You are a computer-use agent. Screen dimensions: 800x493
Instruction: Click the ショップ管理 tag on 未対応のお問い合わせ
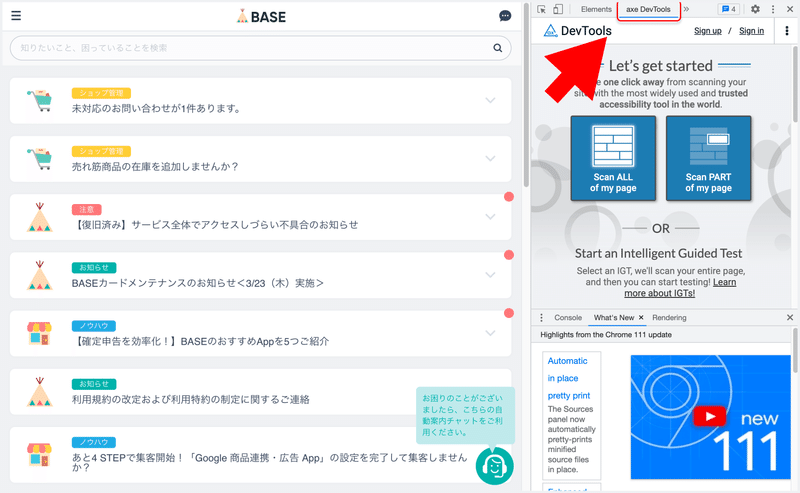tap(101, 93)
